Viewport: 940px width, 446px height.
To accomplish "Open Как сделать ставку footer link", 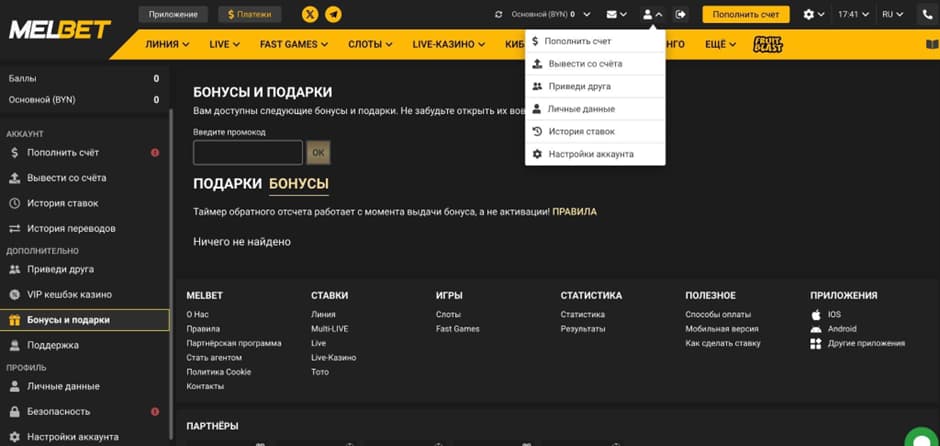I will [x=723, y=343].
